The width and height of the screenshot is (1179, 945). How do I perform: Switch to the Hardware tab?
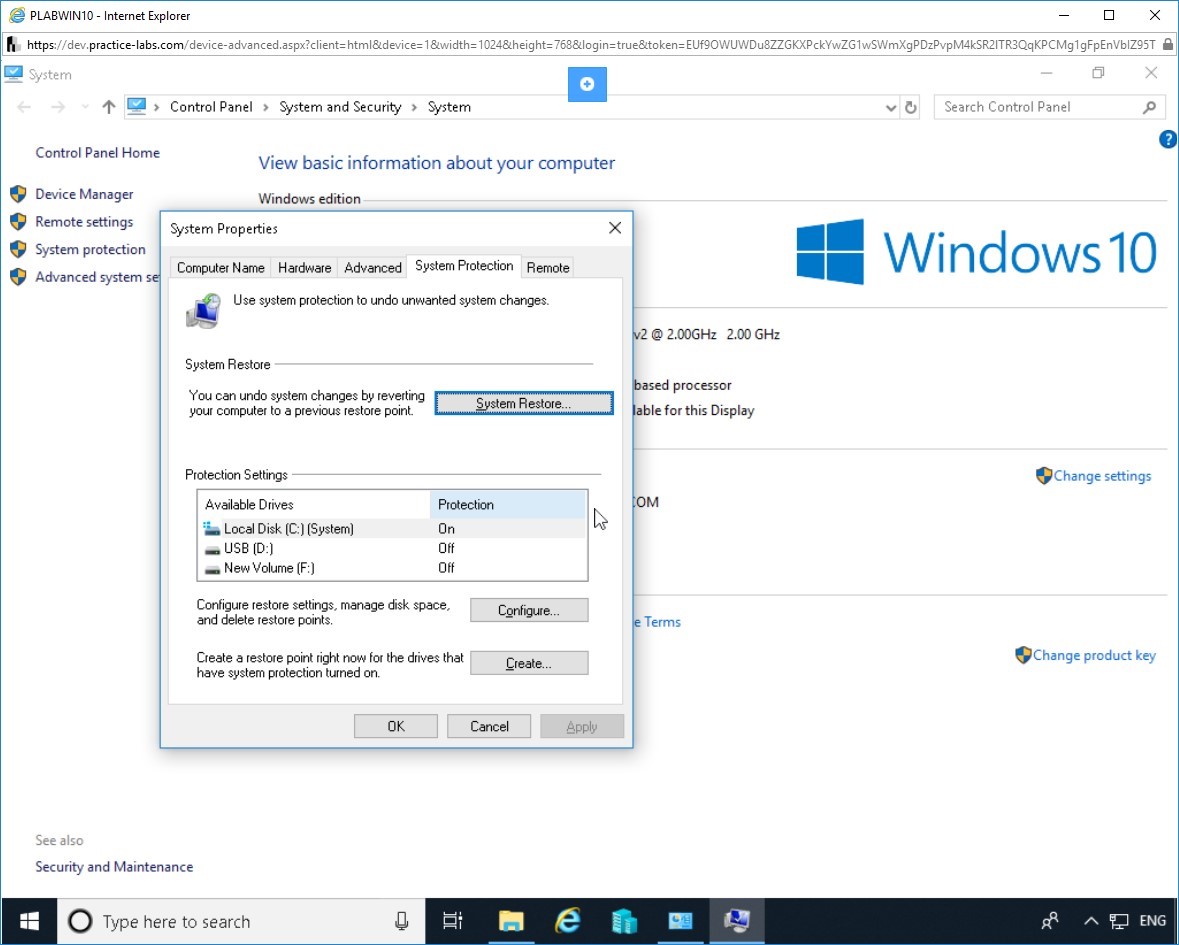click(x=305, y=268)
